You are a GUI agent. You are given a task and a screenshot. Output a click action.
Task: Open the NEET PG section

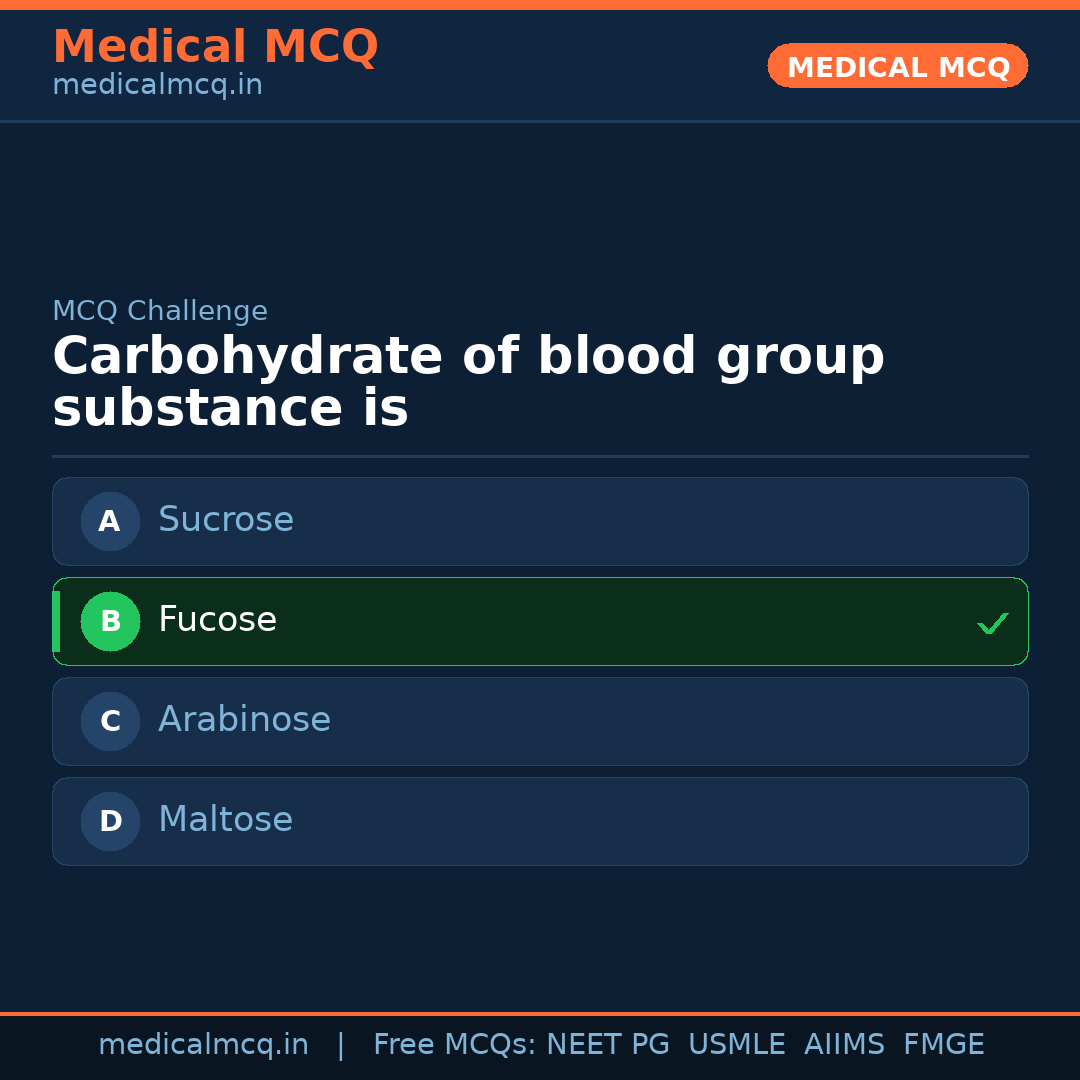pos(607,1043)
